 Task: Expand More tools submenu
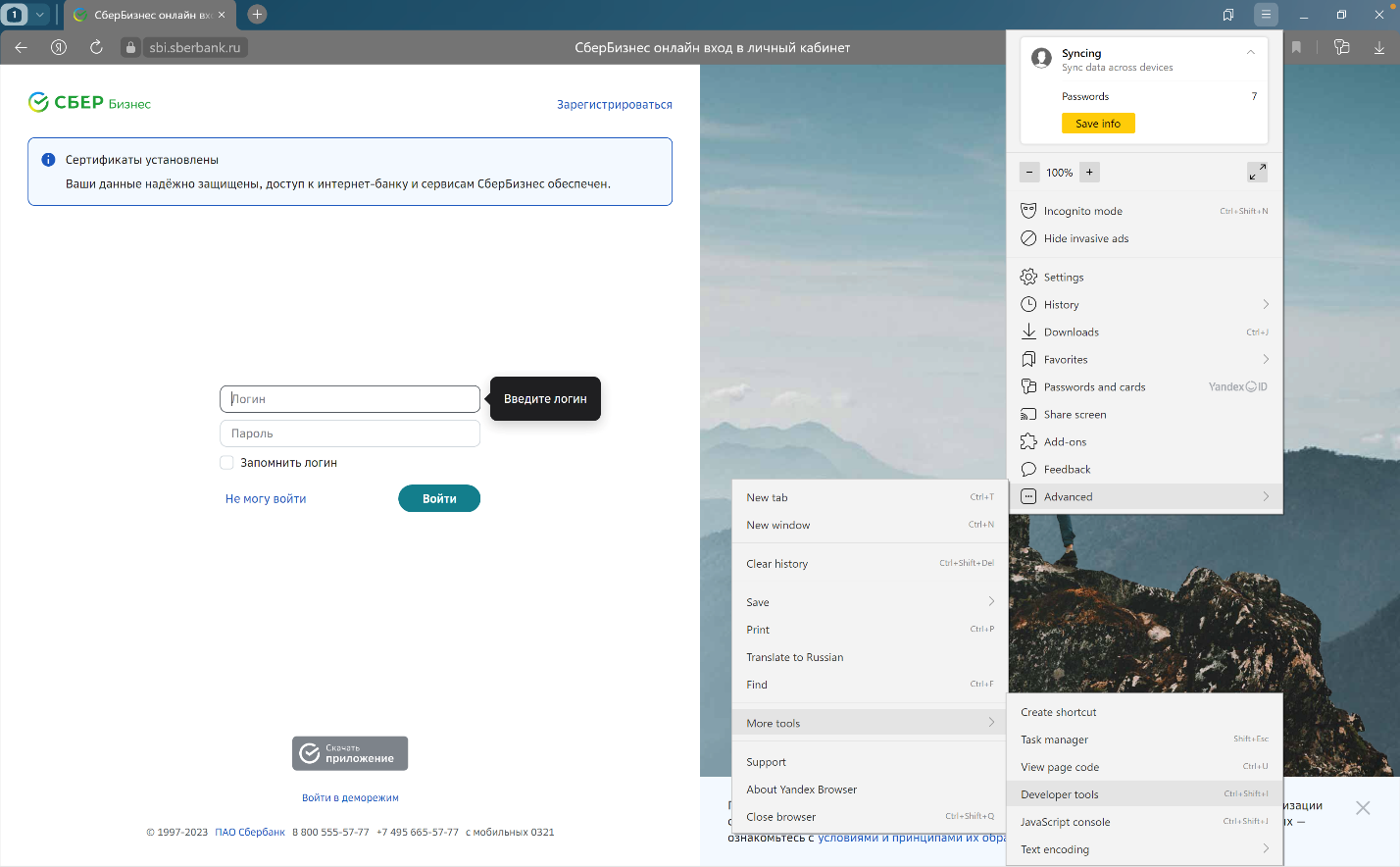870,723
